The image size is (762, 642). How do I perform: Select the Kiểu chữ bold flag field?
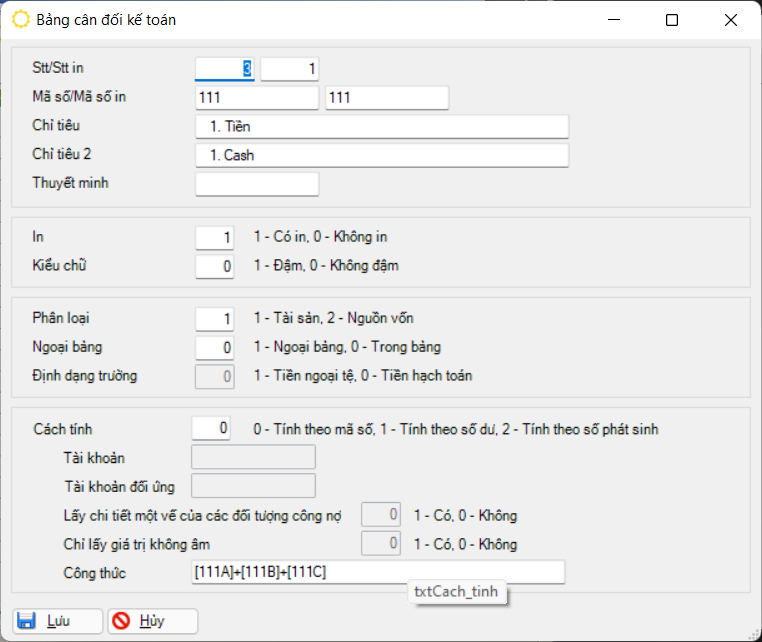click(x=215, y=266)
